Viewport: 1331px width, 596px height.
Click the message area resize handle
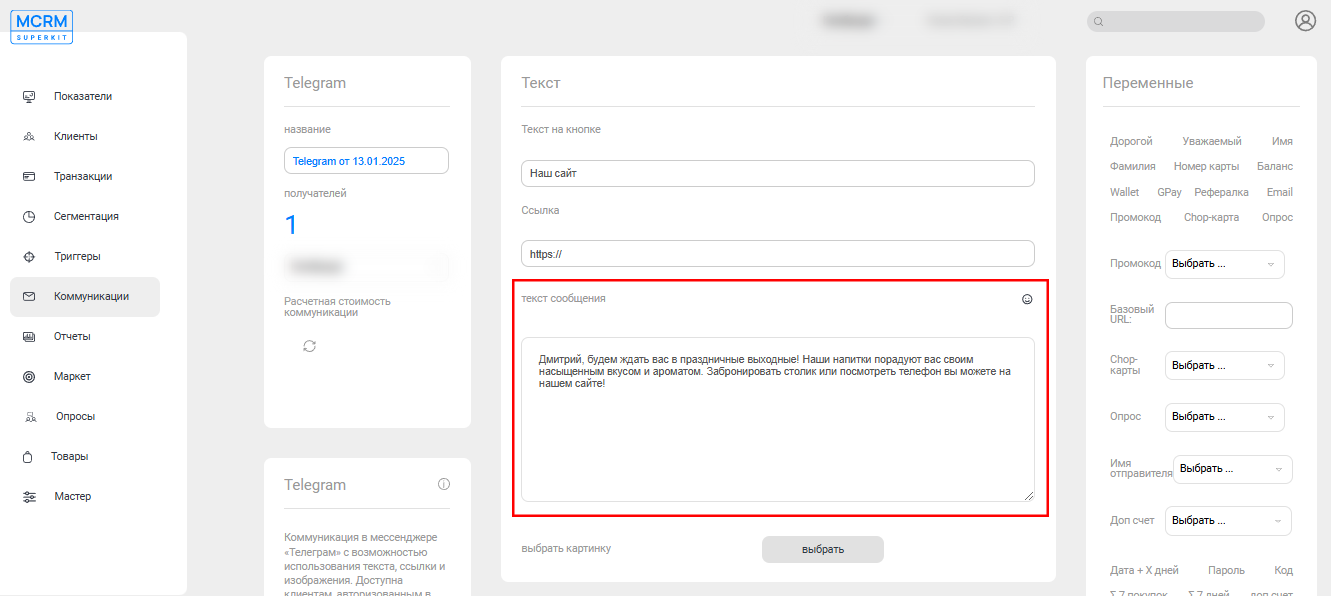click(1028, 495)
